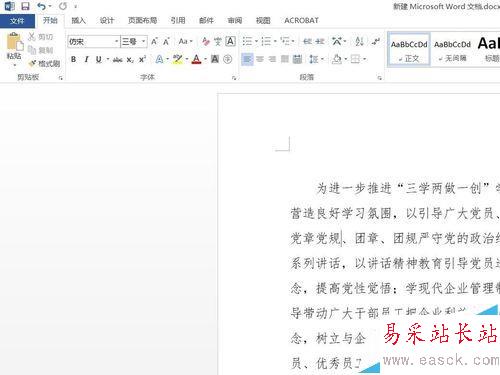Increase font size with grow font icon

pyautogui.click(x=154, y=42)
